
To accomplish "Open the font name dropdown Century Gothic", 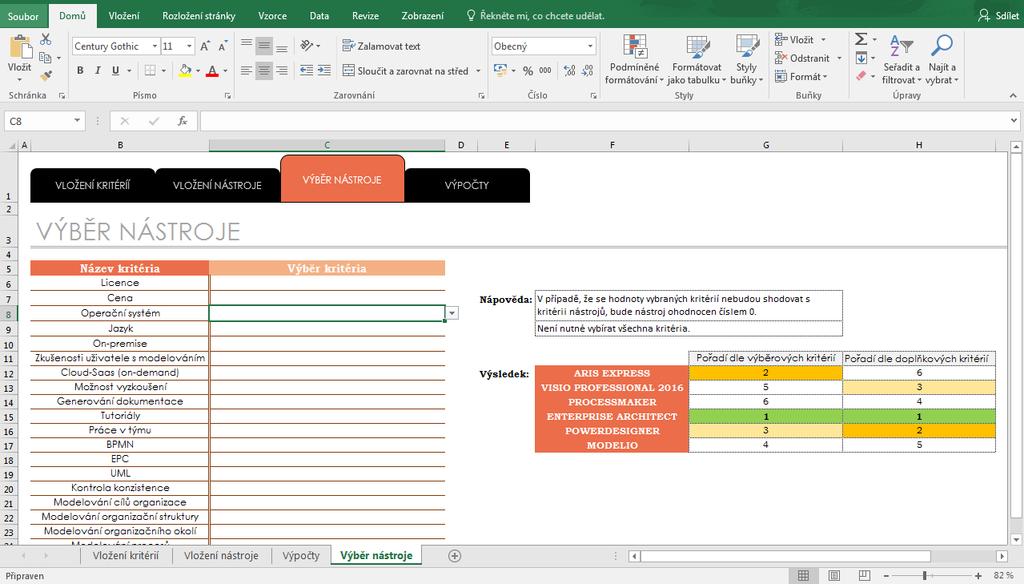I will [x=155, y=46].
